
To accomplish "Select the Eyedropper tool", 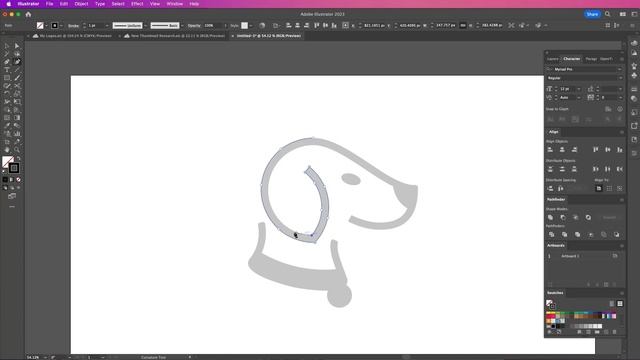I will 7,126.
